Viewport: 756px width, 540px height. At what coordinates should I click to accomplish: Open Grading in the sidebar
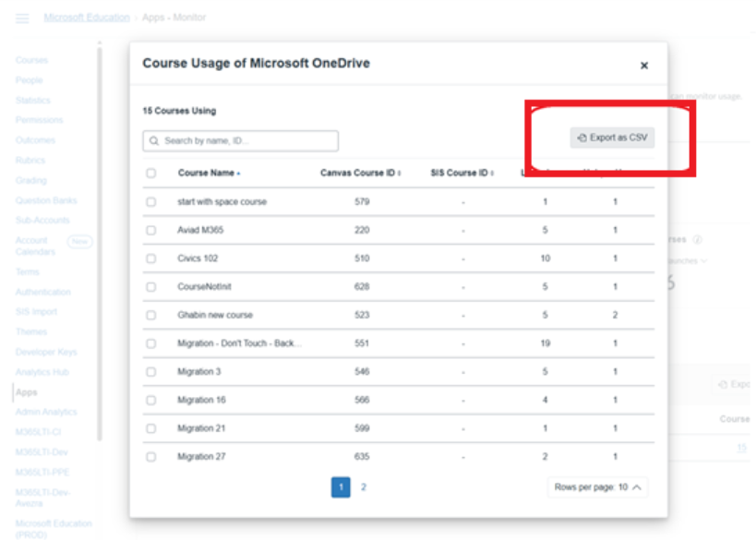[31, 180]
